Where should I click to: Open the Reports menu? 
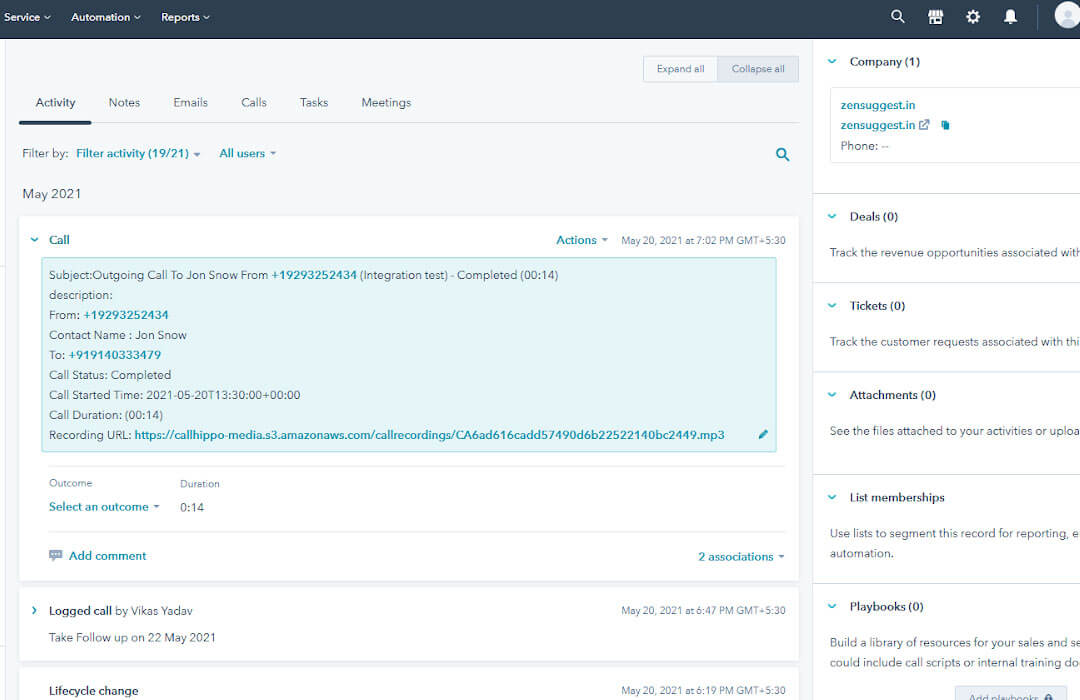pyautogui.click(x=185, y=17)
